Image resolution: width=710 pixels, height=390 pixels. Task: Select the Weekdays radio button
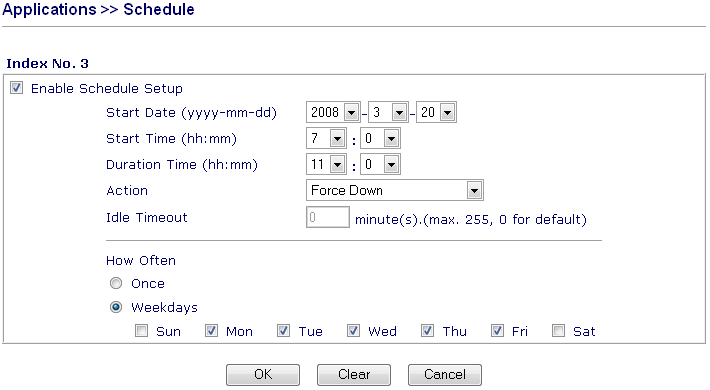[116, 308]
